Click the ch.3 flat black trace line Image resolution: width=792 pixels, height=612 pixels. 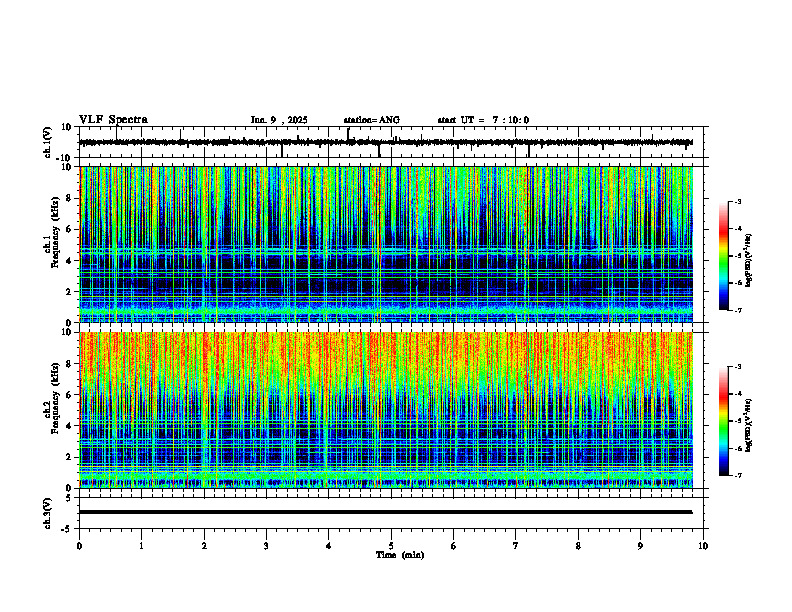[x=386, y=512]
